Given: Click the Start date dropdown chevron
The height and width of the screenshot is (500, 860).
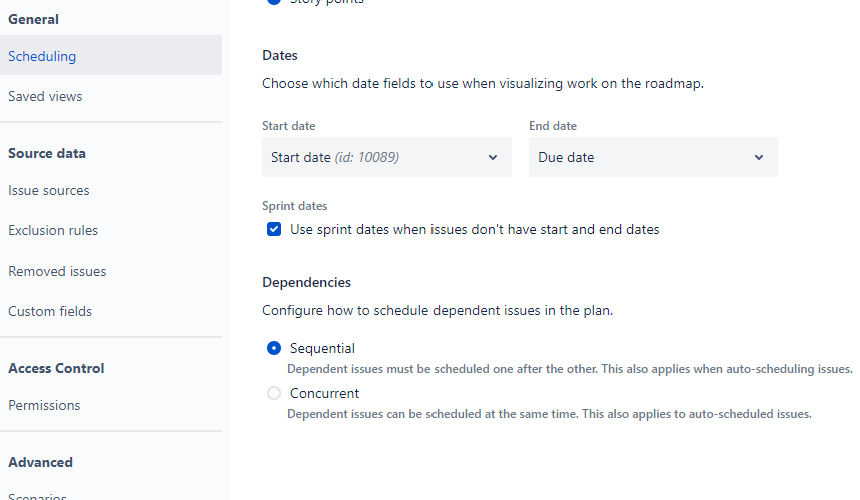Looking at the screenshot, I should tap(493, 157).
